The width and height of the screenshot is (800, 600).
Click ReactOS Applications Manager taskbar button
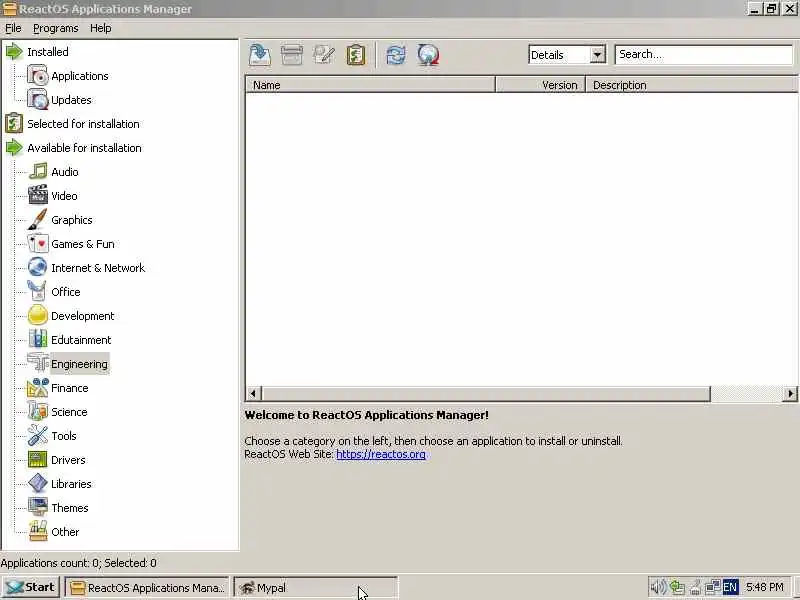[x=147, y=587]
